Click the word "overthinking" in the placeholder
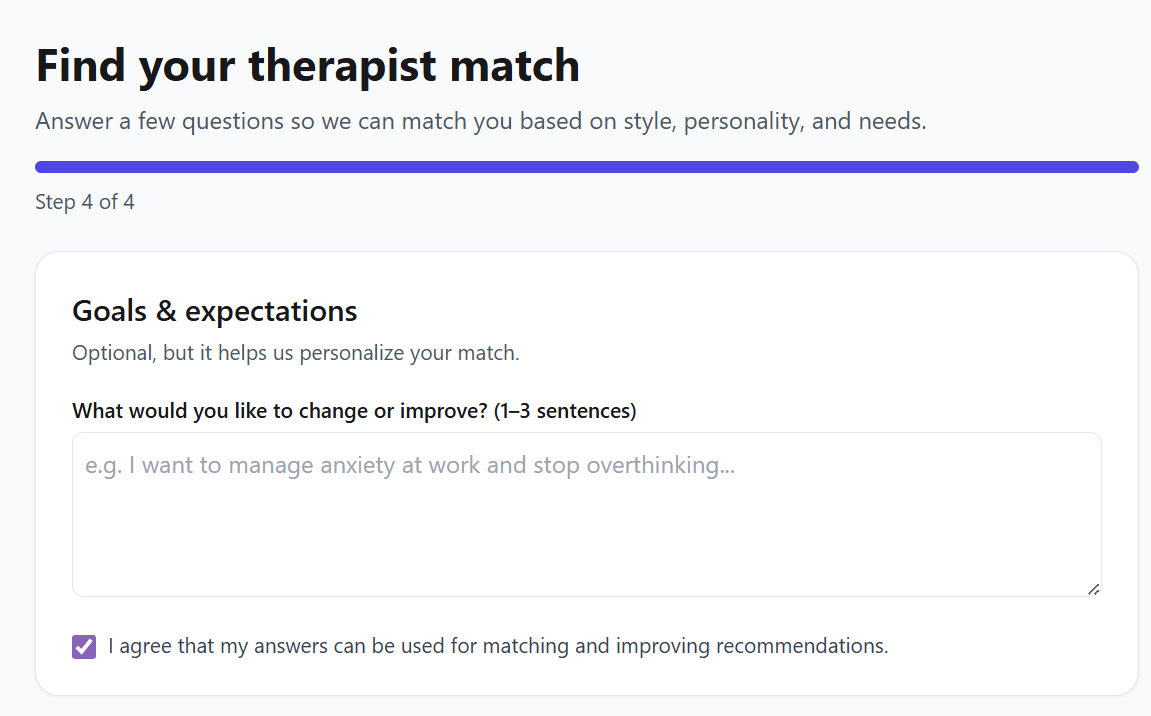The height and width of the screenshot is (716, 1151). [x=660, y=466]
